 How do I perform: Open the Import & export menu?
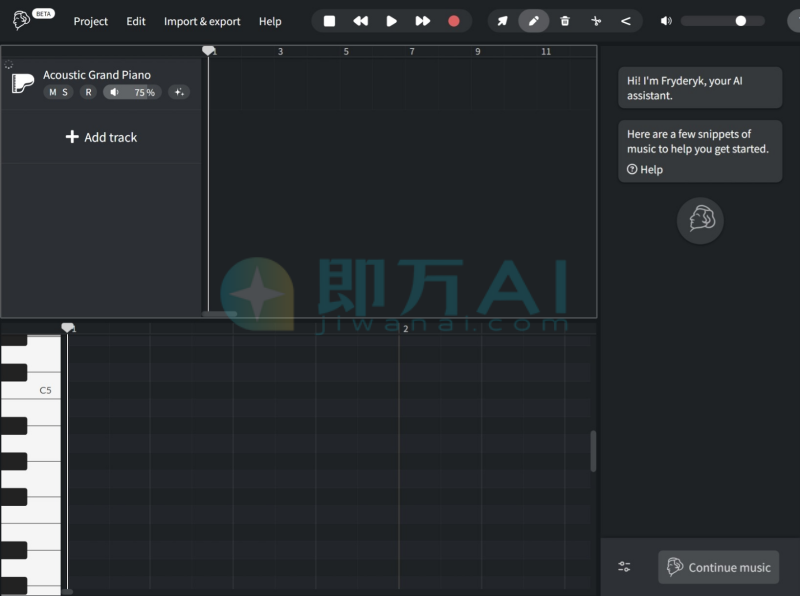pos(202,21)
